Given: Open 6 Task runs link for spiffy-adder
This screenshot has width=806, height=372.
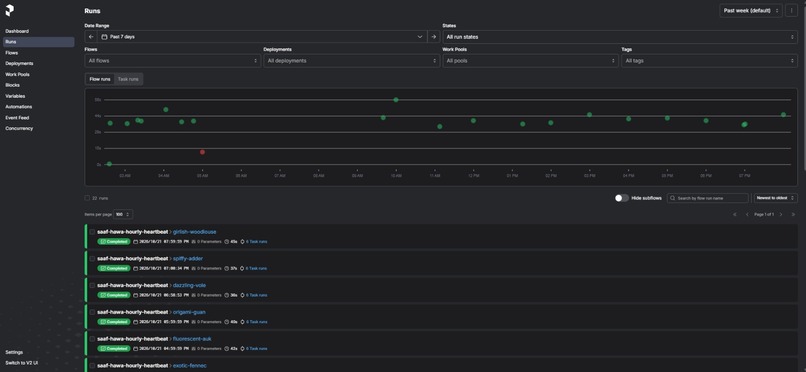Looking at the screenshot, I should point(256,268).
